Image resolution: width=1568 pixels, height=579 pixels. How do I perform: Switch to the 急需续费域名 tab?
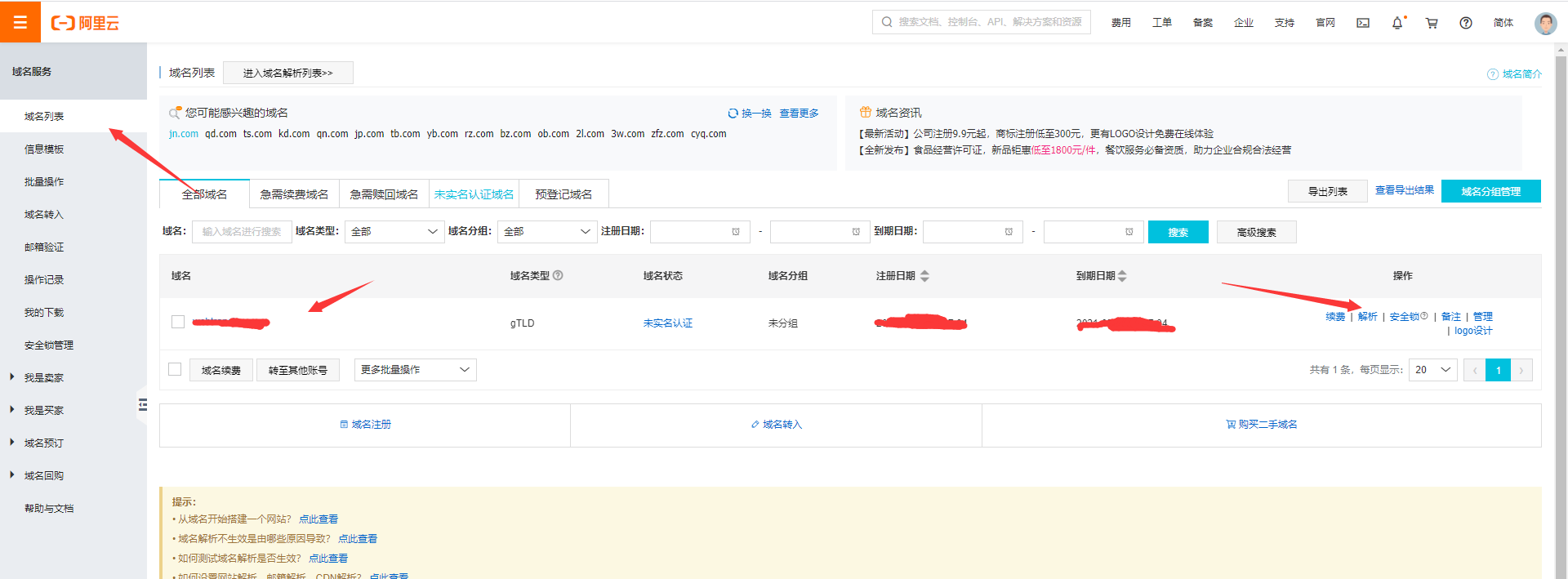click(x=294, y=194)
